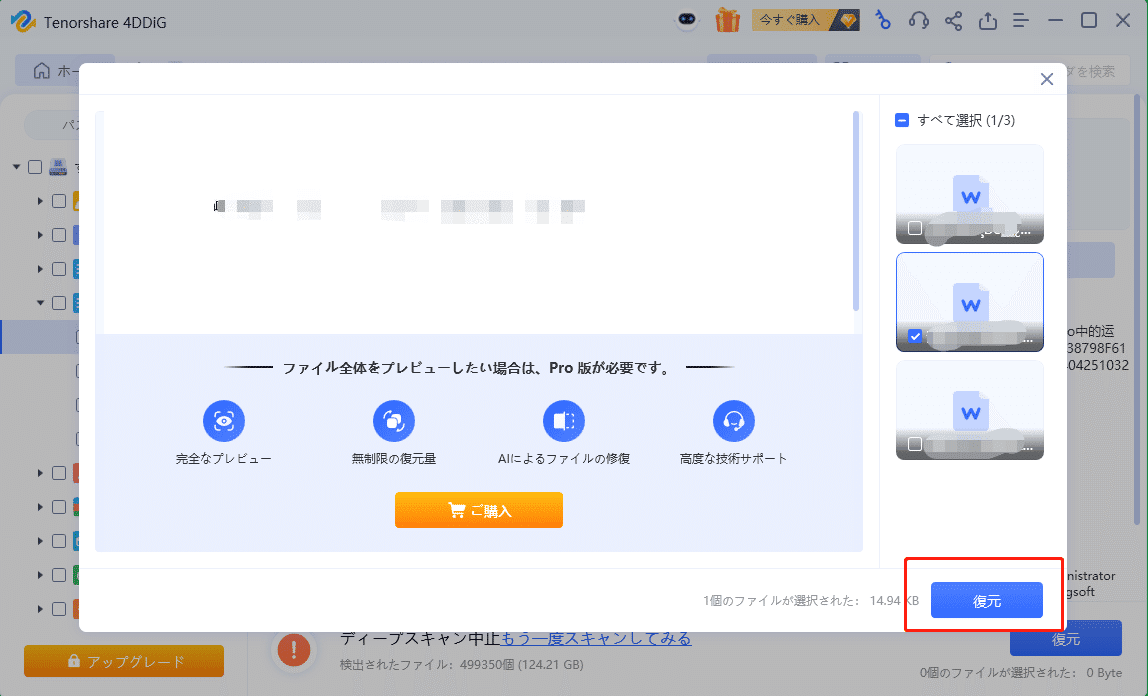The image size is (1148, 696).
Task: Click the orange ご購入 purchase button
Action: click(479, 510)
